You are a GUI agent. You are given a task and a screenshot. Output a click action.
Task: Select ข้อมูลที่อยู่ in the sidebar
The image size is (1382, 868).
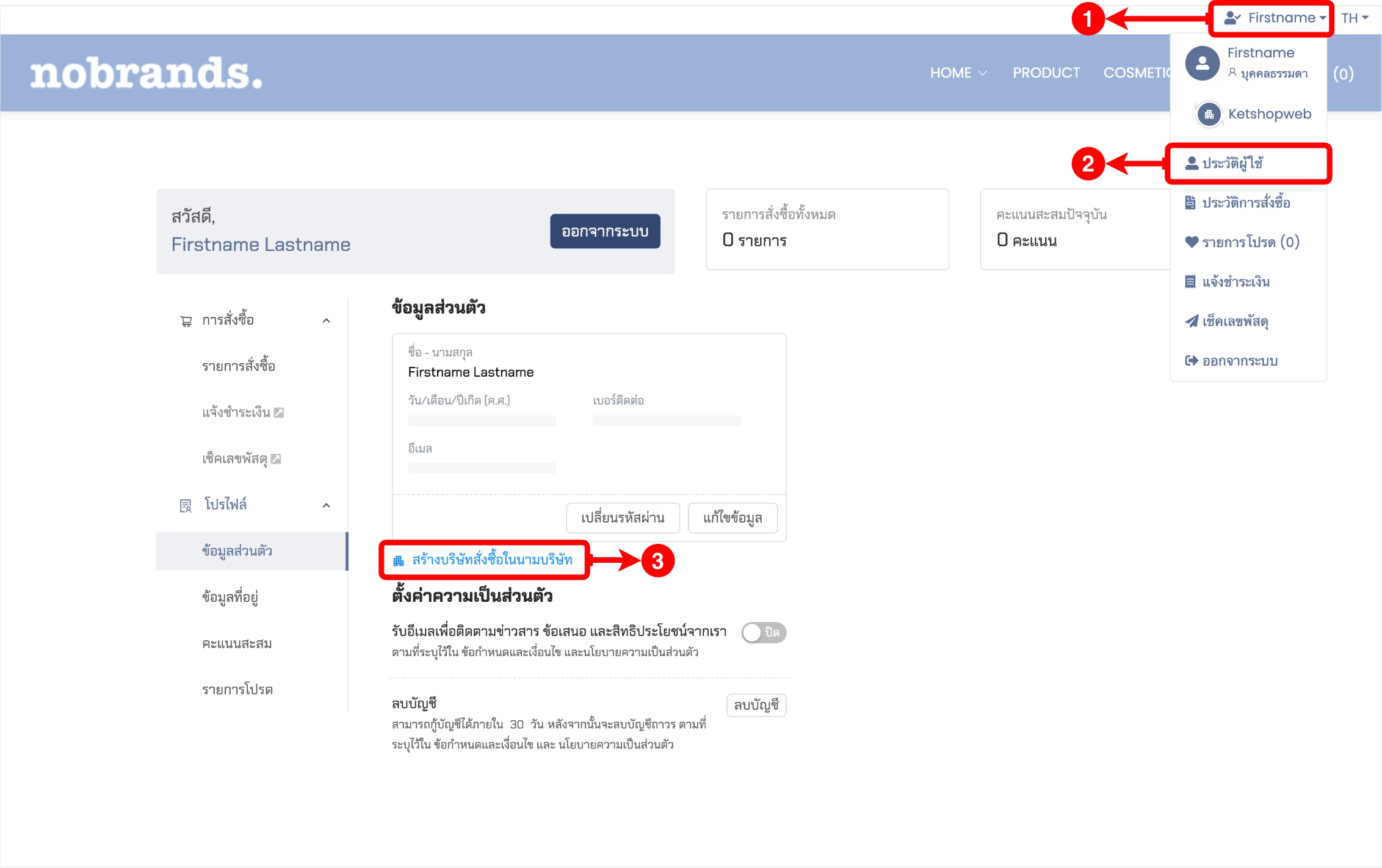(x=230, y=596)
